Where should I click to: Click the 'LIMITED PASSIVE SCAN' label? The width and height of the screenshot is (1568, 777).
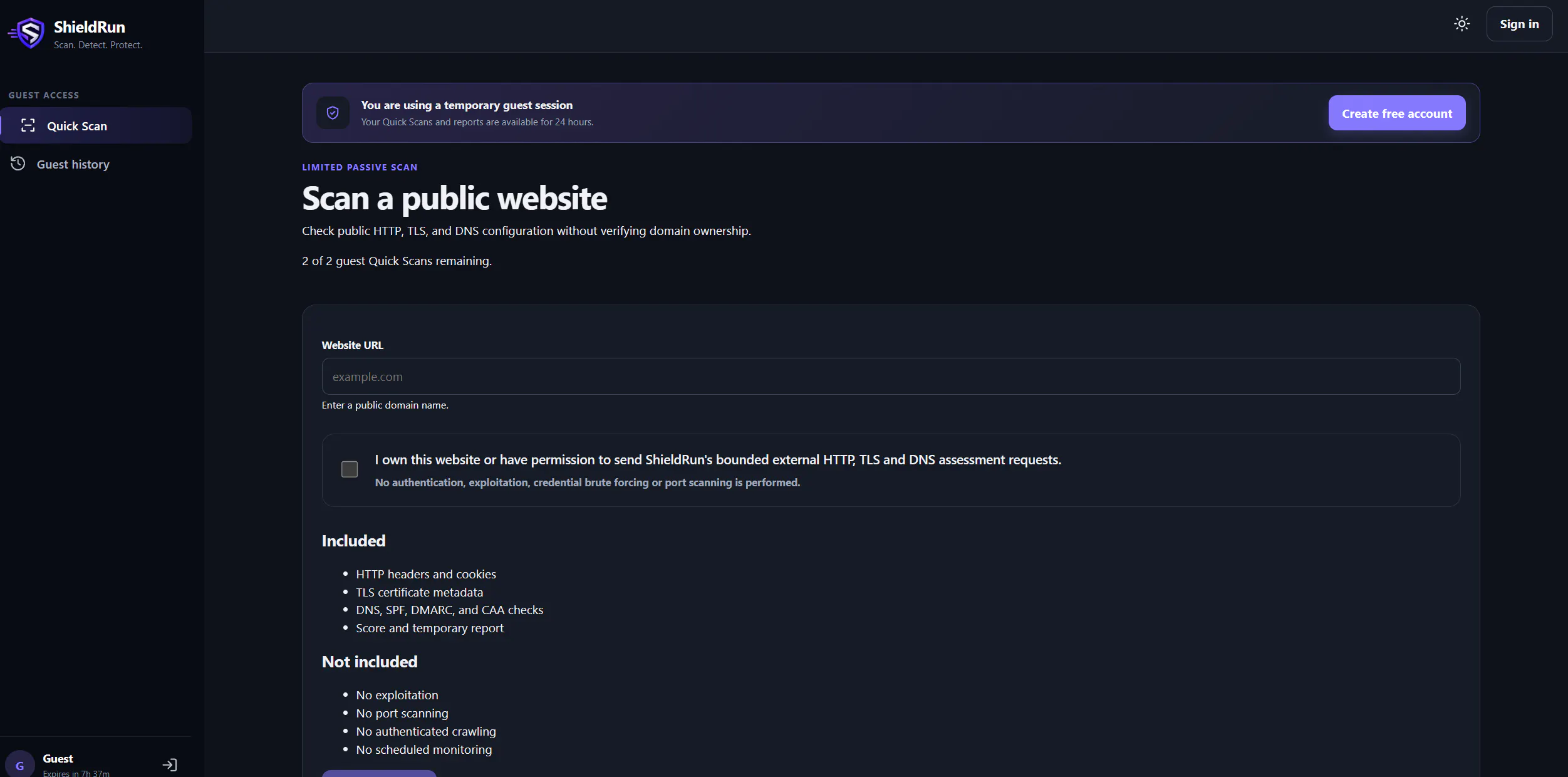tap(360, 167)
